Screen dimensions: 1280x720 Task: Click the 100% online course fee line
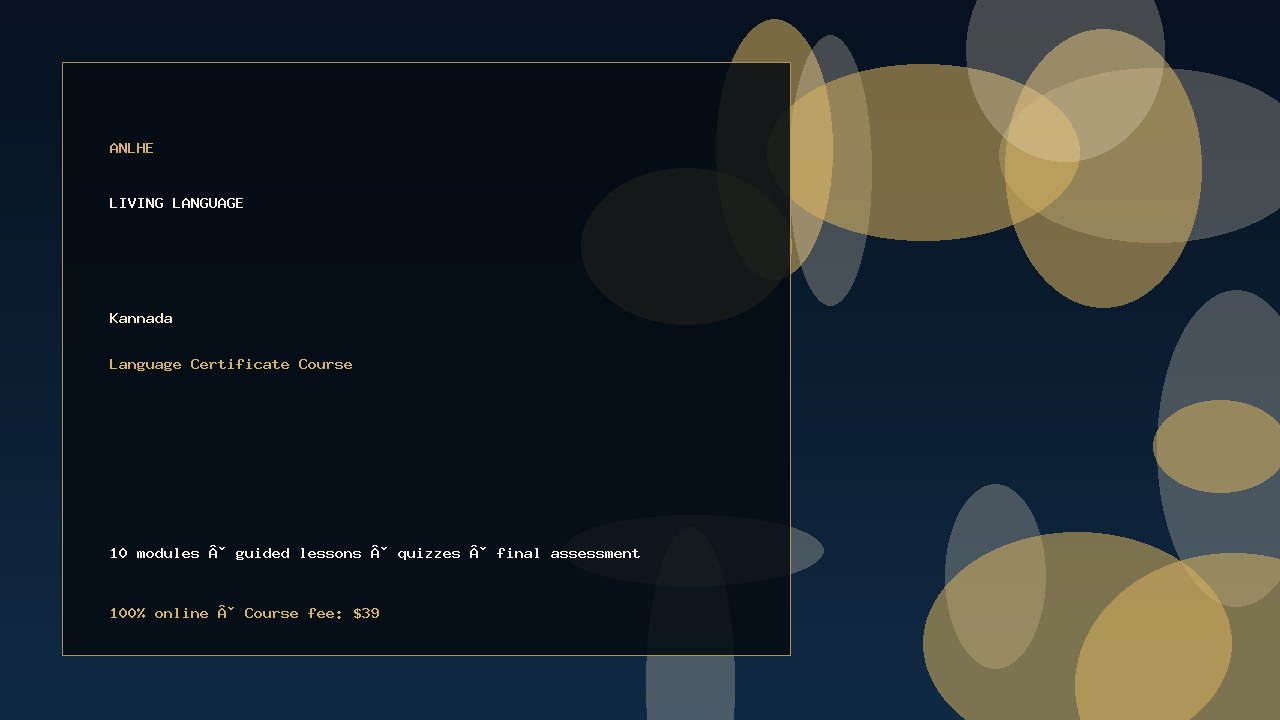pos(244,613)
